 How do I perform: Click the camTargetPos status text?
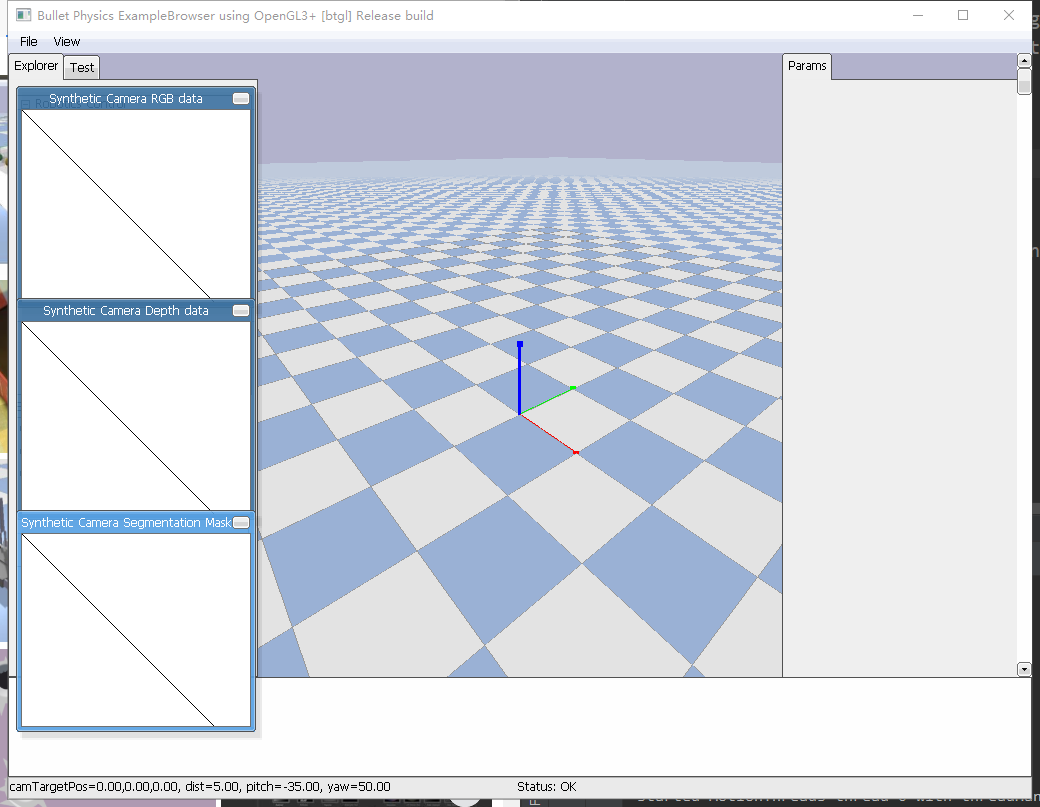[200, 786]
